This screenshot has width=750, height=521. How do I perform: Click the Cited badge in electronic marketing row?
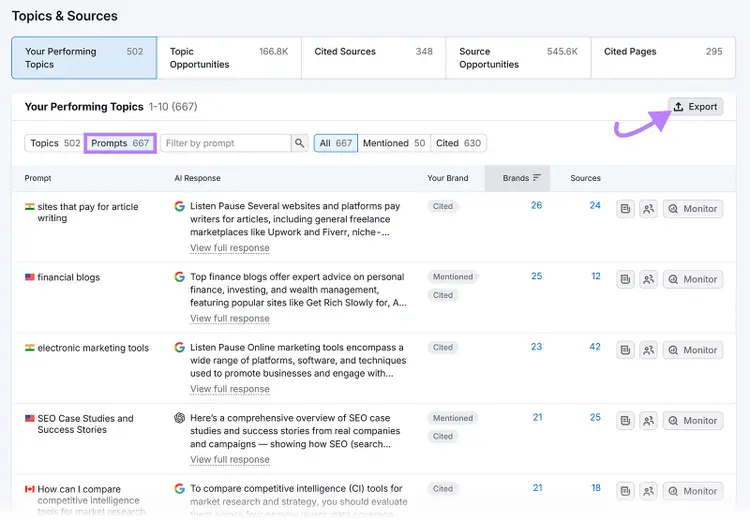442,347
